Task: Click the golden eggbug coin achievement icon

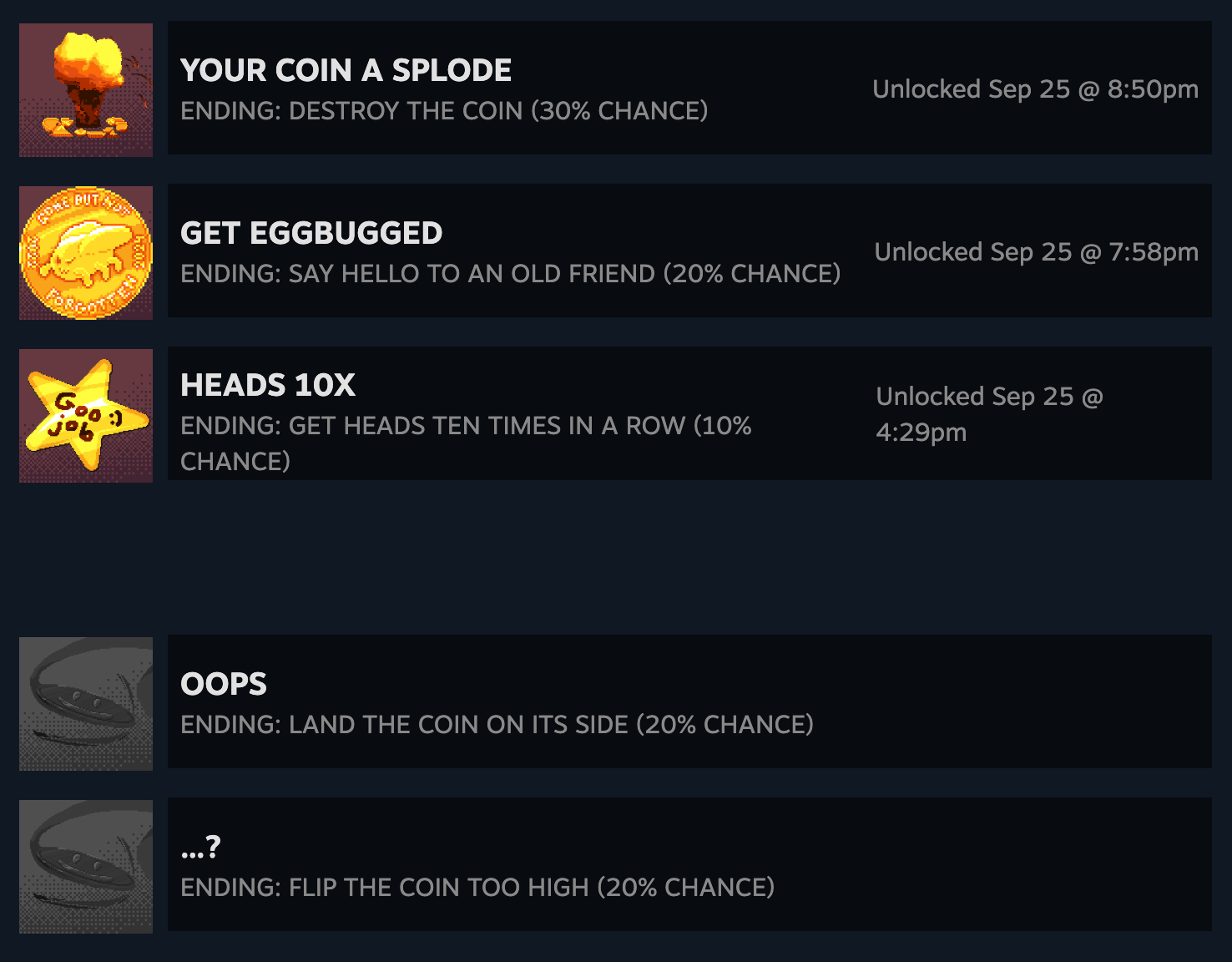Action: [86, 253]
